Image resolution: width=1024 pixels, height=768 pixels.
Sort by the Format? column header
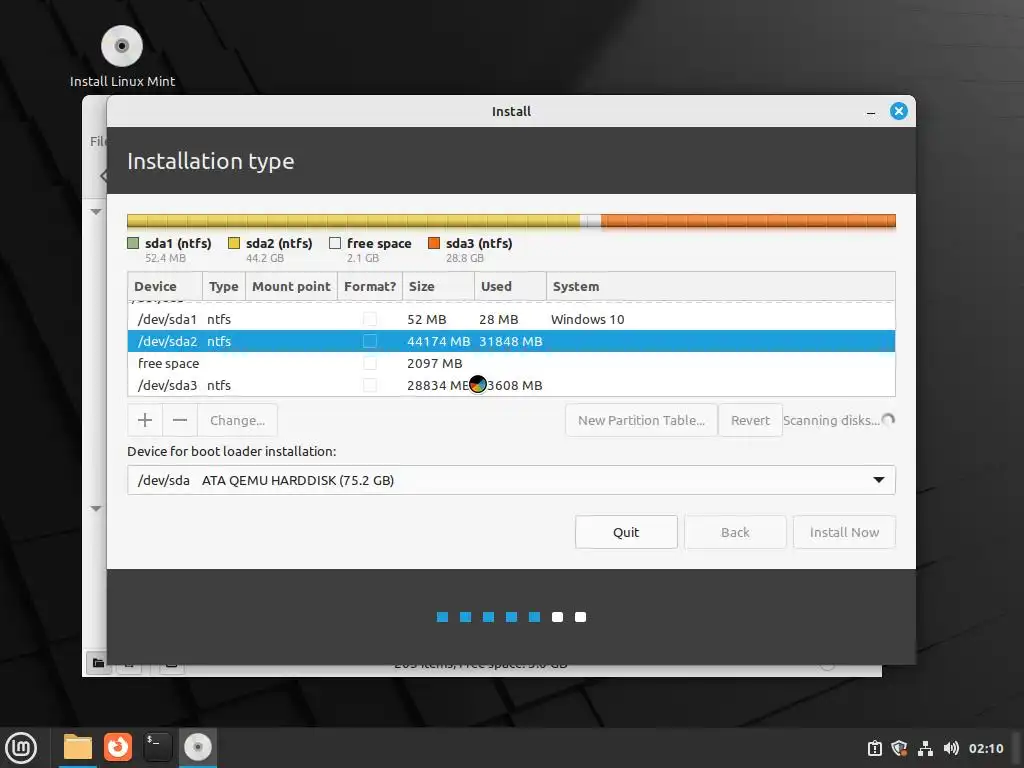coord(370,286)
